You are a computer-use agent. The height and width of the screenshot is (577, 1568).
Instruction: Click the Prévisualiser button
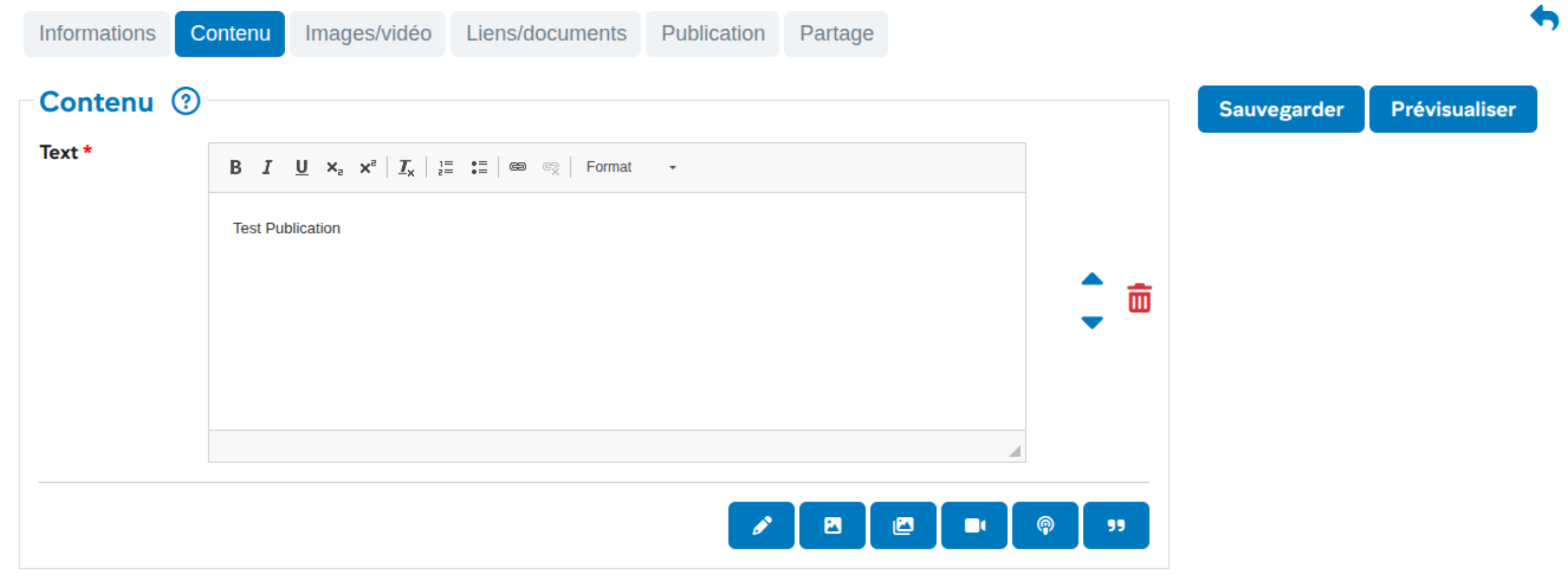(1453, 110)
